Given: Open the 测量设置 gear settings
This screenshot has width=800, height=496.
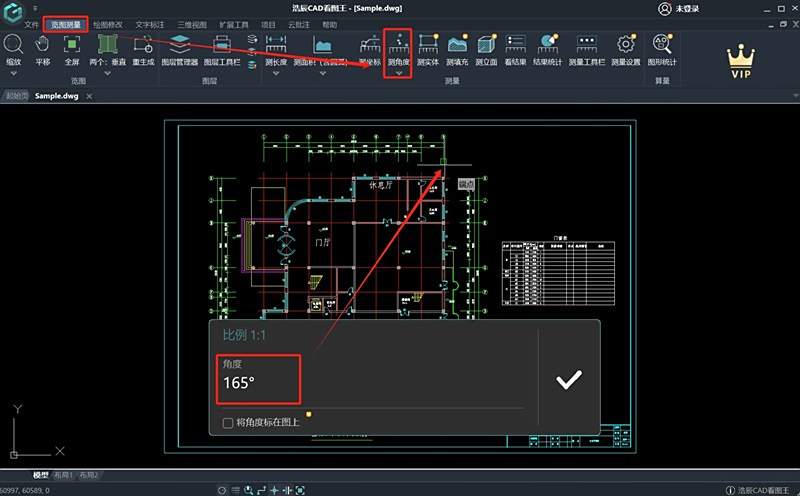Looking at the screenshot, I should click(626, 51).
